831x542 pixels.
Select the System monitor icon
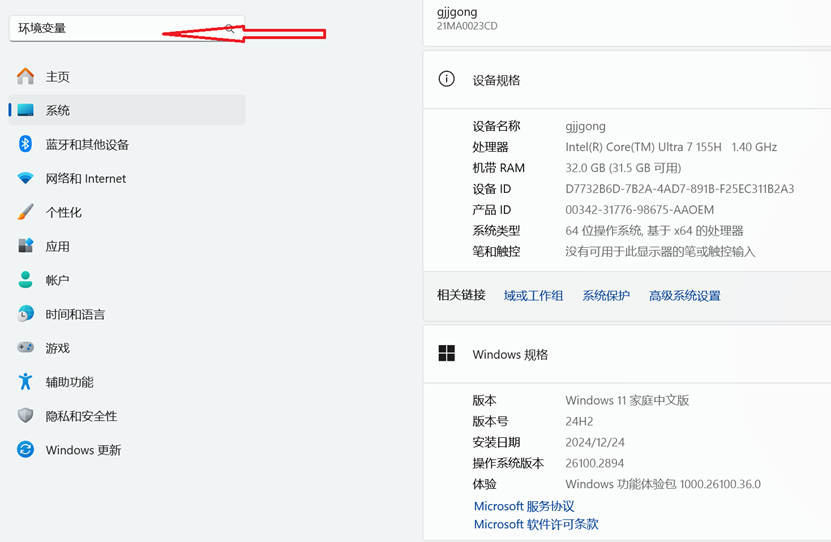25,110
